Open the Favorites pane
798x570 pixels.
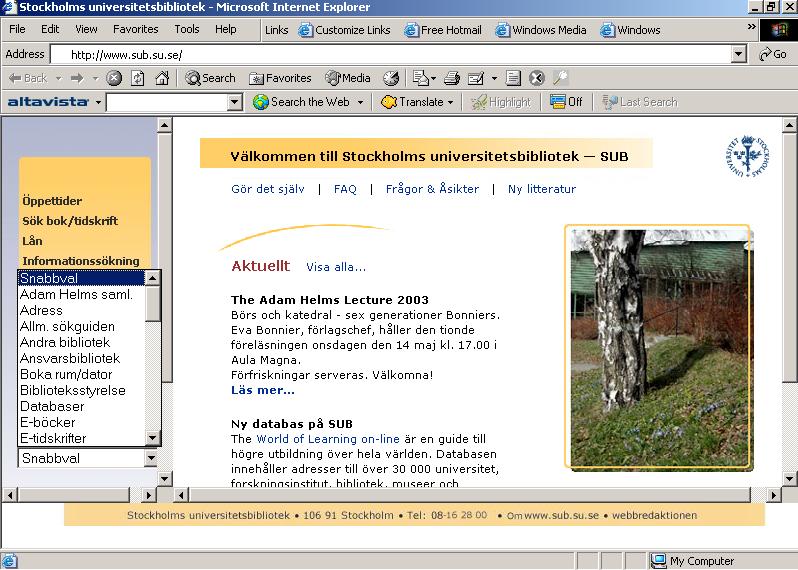pos(280,78)
